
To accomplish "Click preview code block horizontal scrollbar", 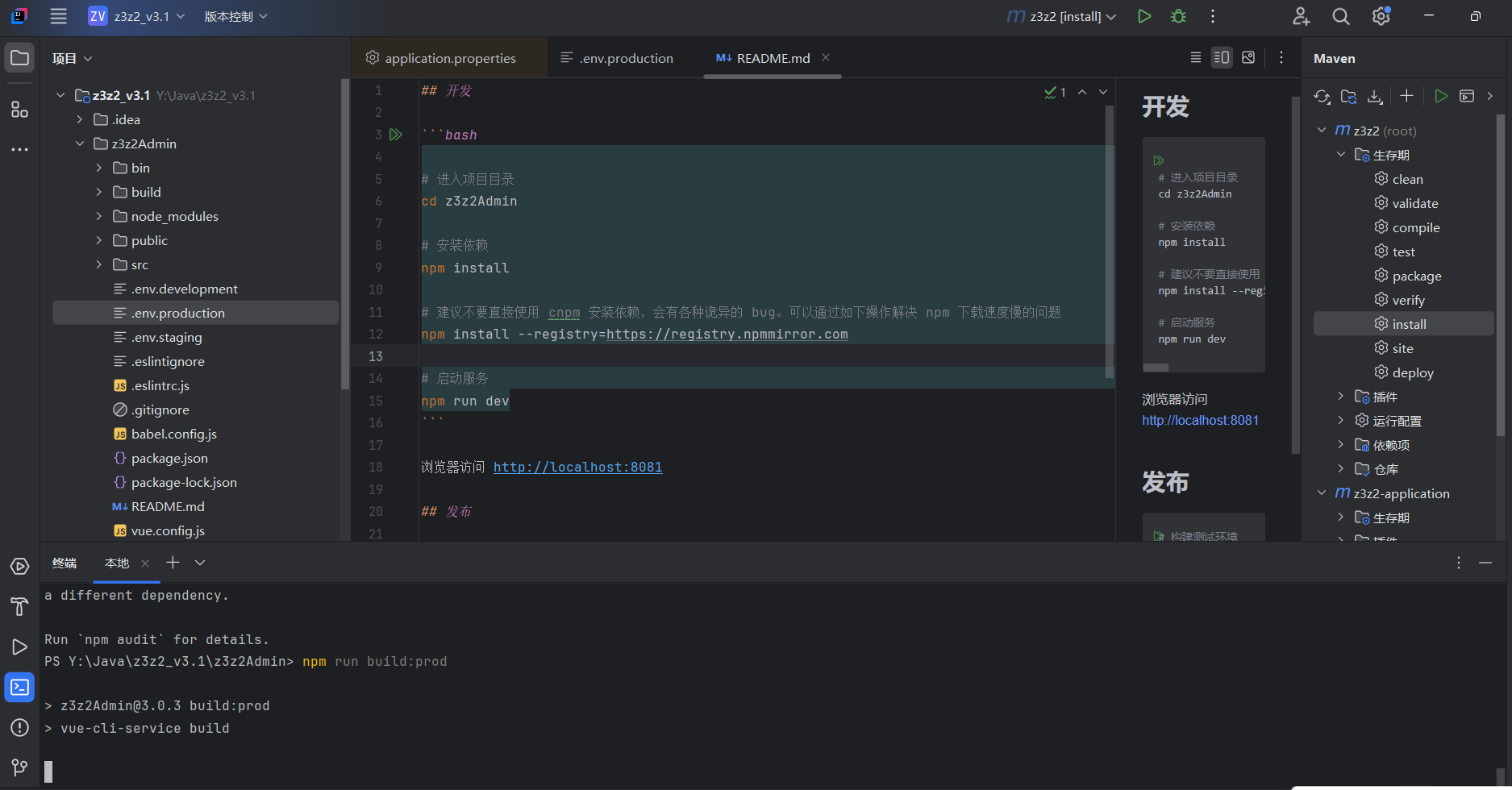I will coord(1156,368).
